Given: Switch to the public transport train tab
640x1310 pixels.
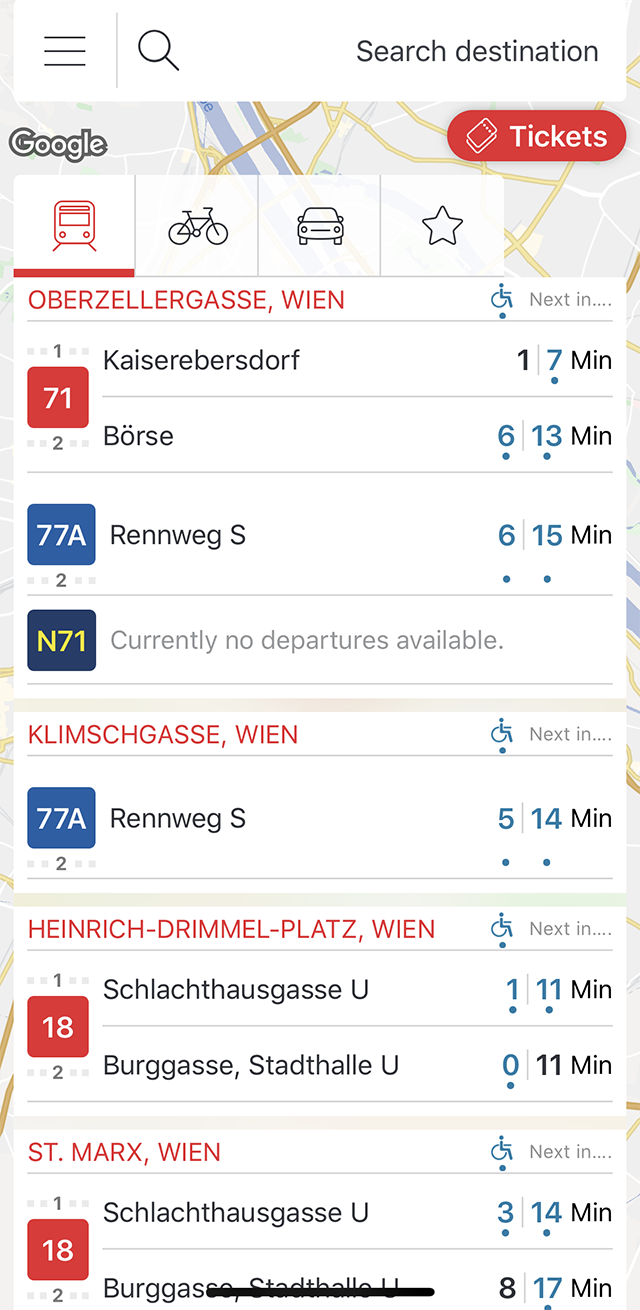Looking at the screenshot, I should point(75,226).
